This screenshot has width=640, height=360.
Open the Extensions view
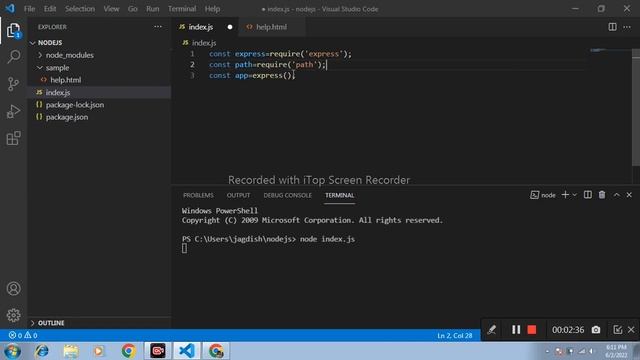13,138
